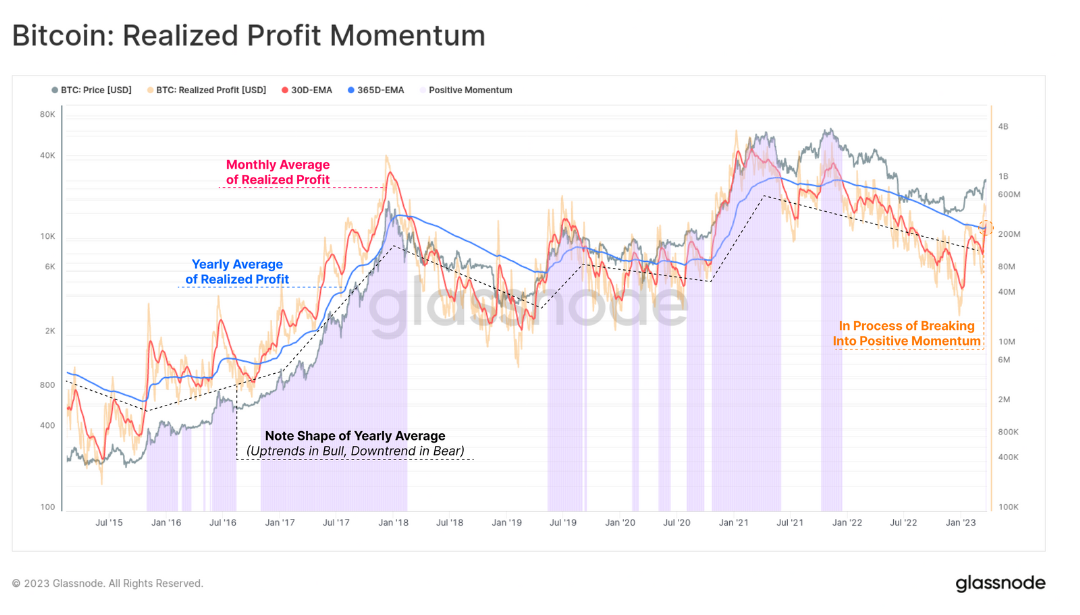
Task: Click the blue dot beside 365D-EMA legend
Action: [351, 90]
